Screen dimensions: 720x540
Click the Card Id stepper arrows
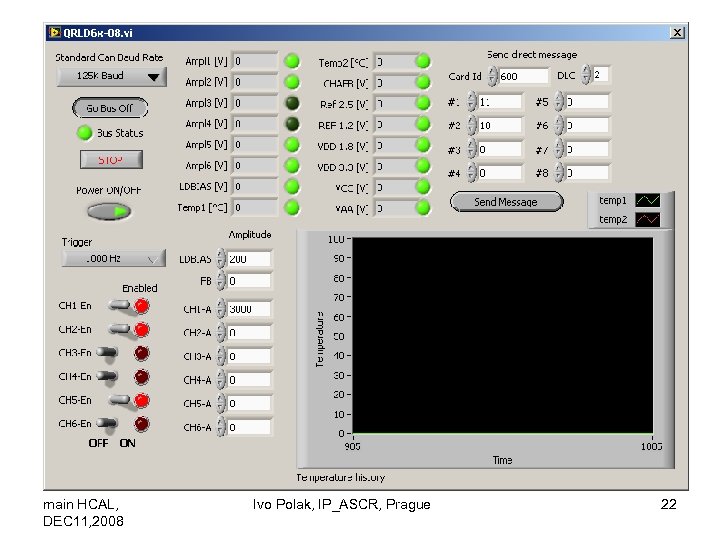(493, 76)
